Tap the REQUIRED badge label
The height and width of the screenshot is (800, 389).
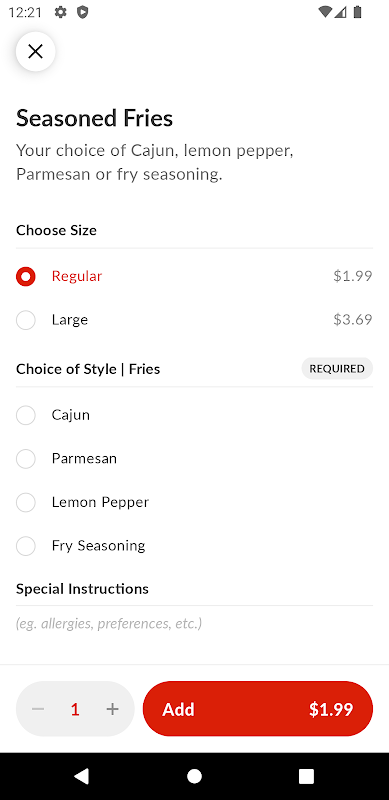pos(337,368)
